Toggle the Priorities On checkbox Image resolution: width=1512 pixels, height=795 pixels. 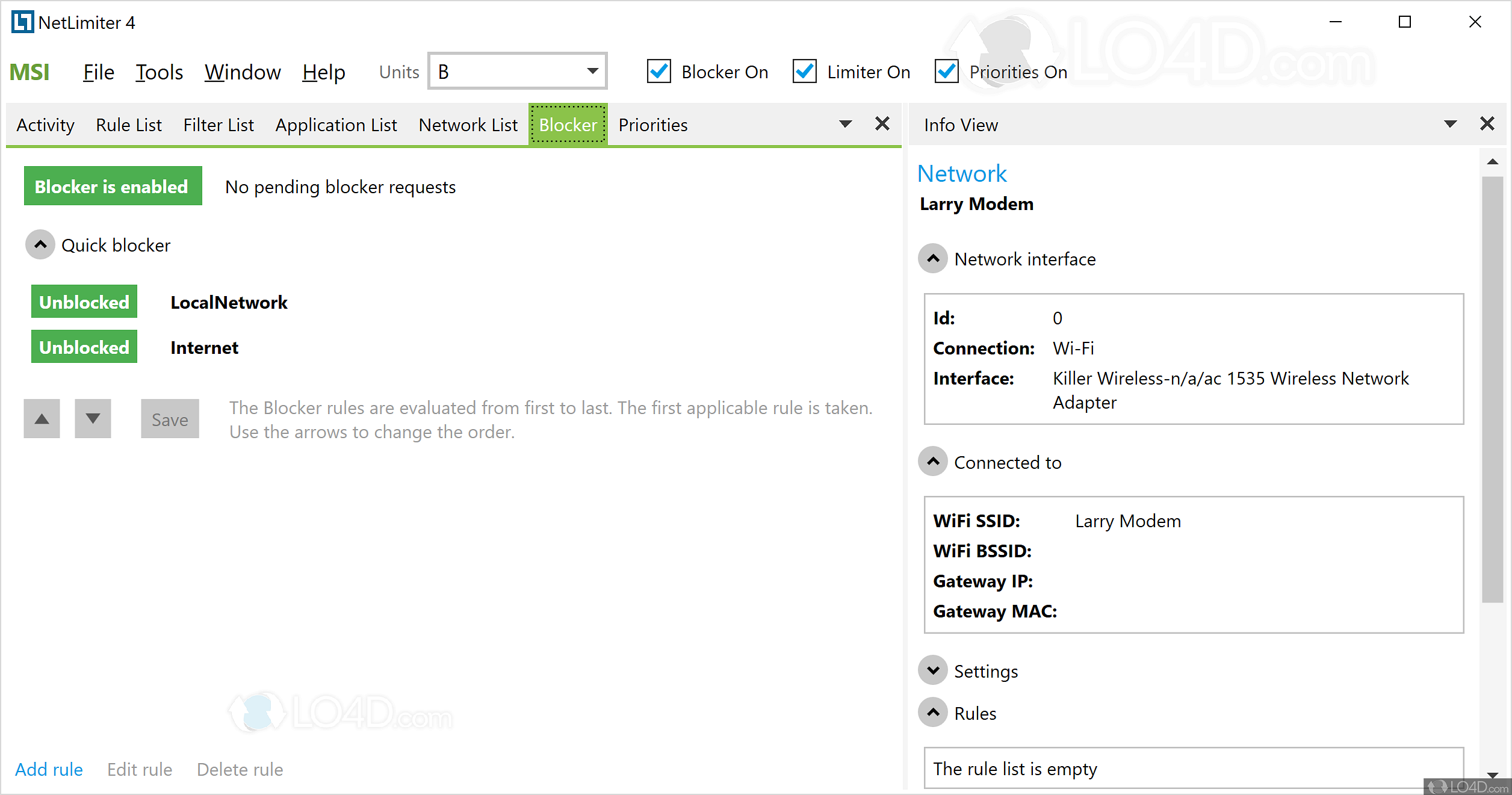(x=947, y=72)
